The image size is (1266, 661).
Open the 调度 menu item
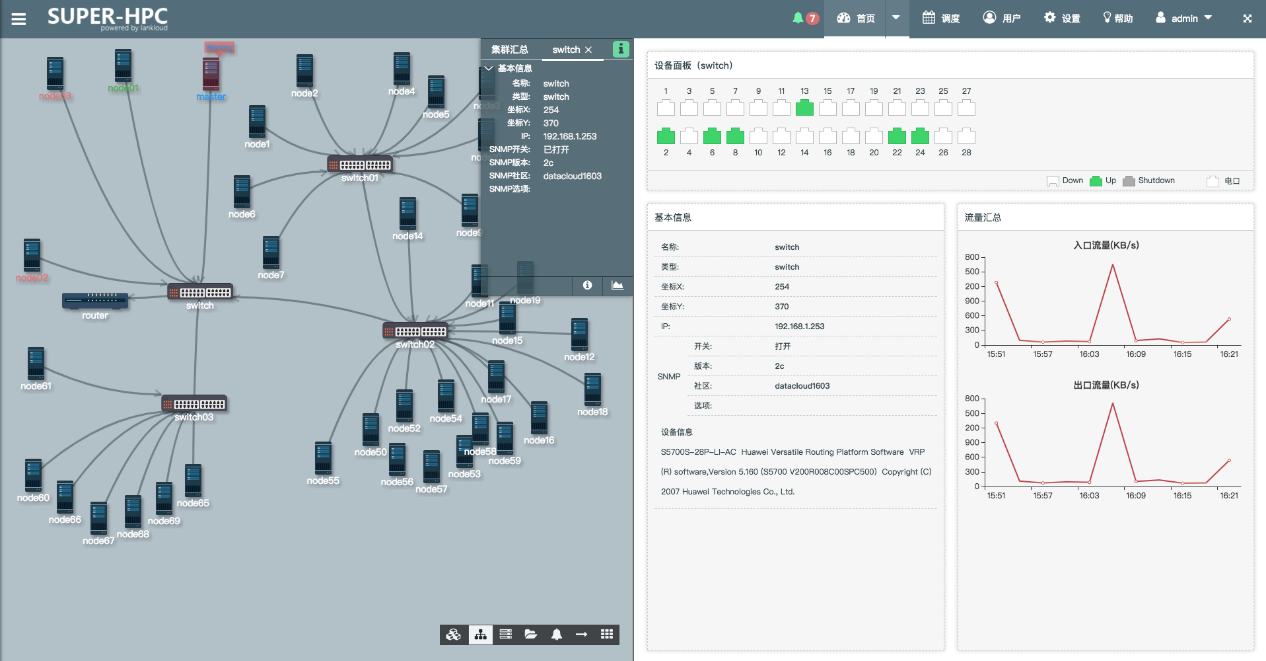pyautogui.click(x=940, y=18)
